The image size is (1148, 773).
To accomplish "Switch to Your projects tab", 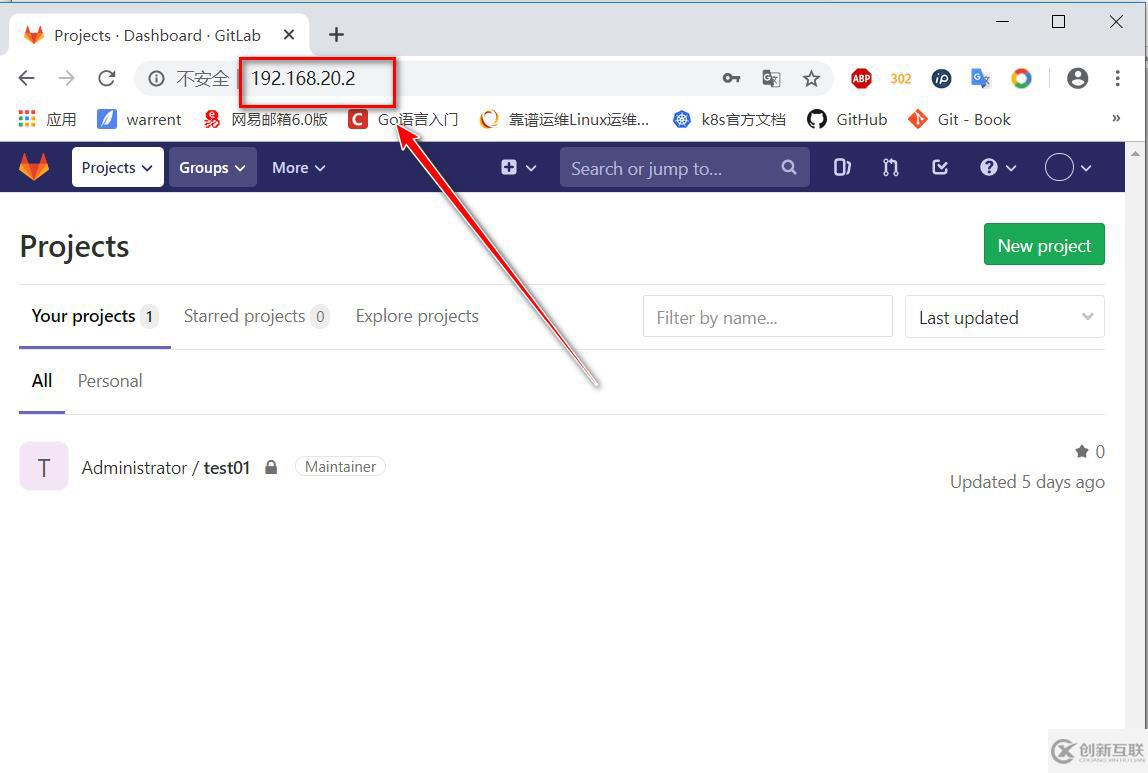I will [x=94, y=316].
